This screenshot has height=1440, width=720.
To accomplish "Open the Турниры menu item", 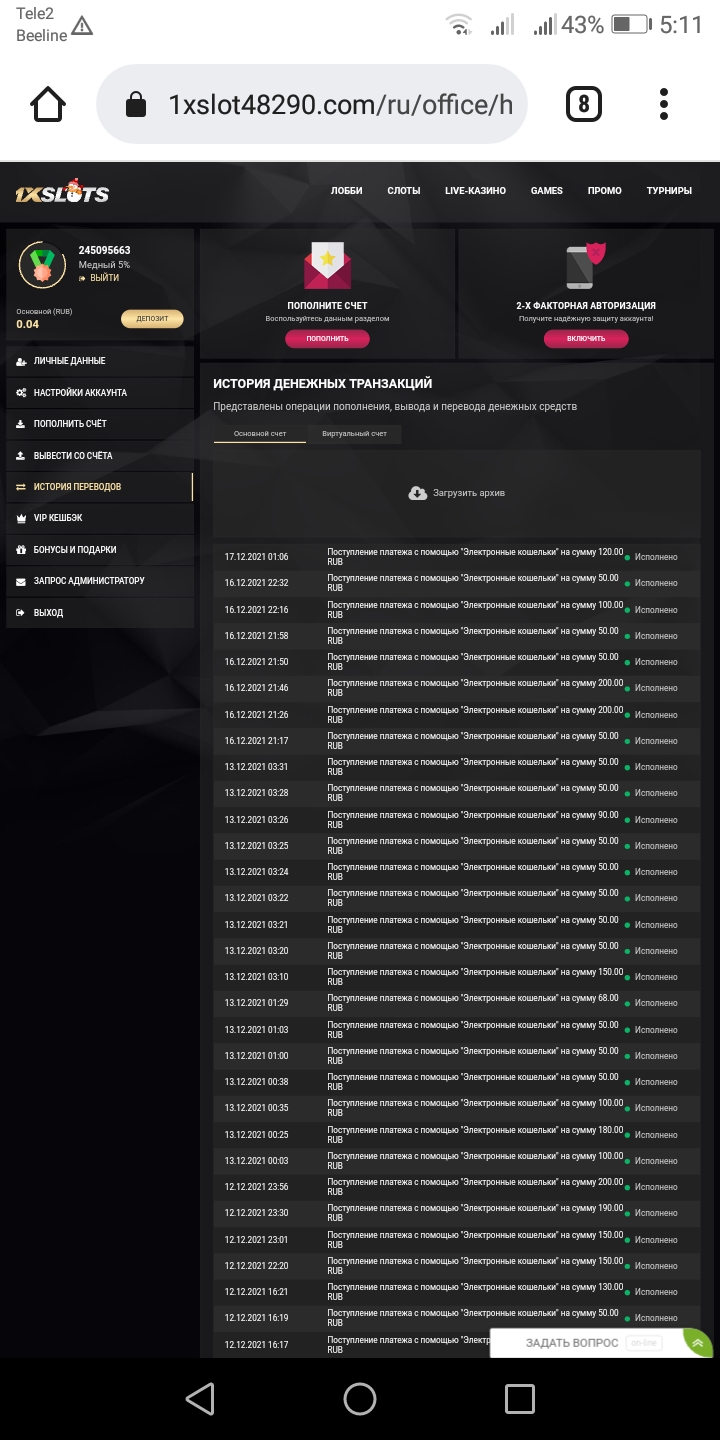I will point(669,191).
